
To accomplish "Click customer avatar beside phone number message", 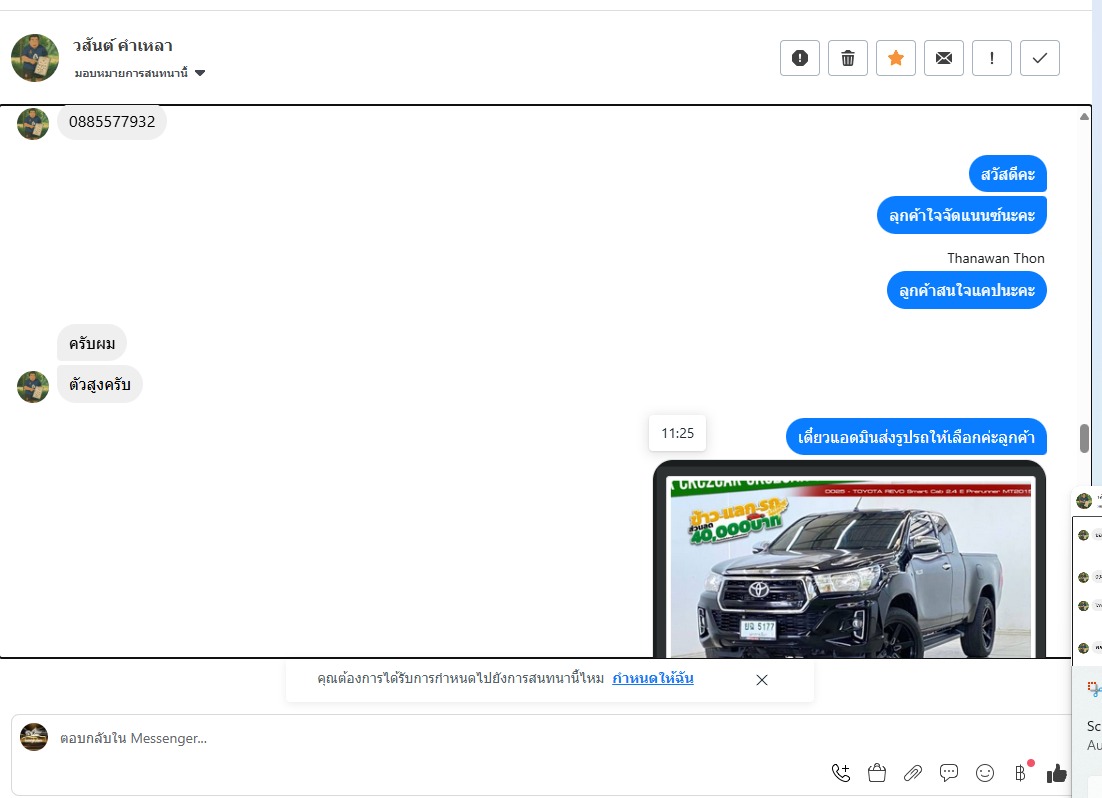I will tap(33, 124).
